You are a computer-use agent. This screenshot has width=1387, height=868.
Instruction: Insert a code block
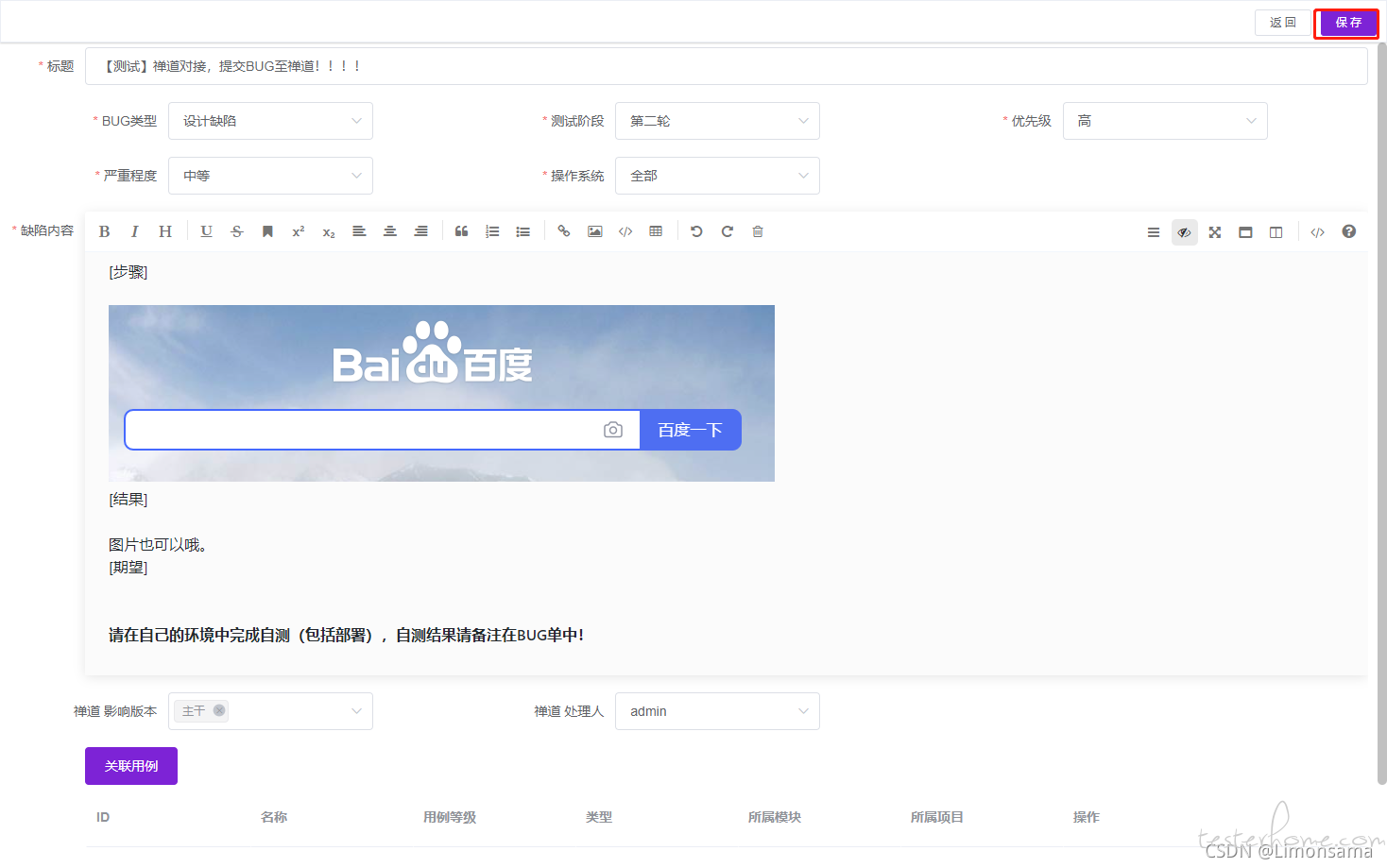click(x=625, y=231)
